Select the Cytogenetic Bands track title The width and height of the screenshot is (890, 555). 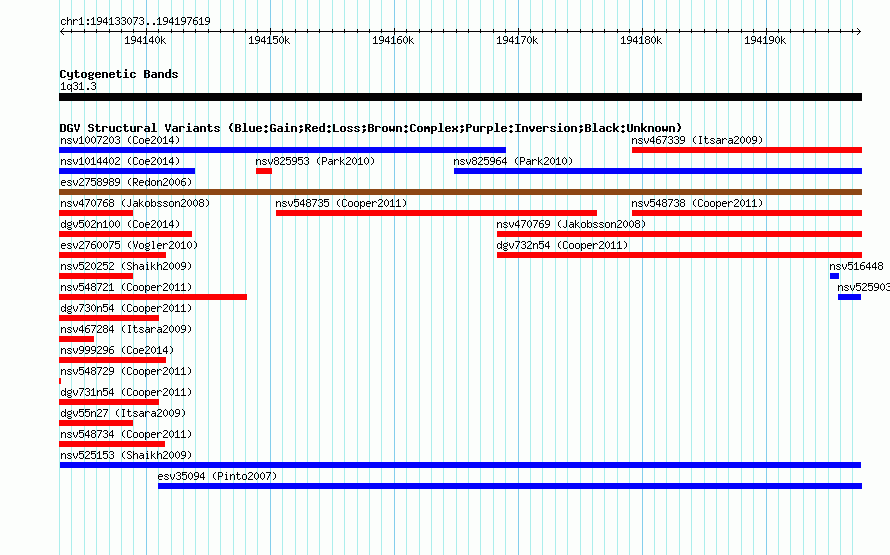pyautogui.click(x=119, y=74)
